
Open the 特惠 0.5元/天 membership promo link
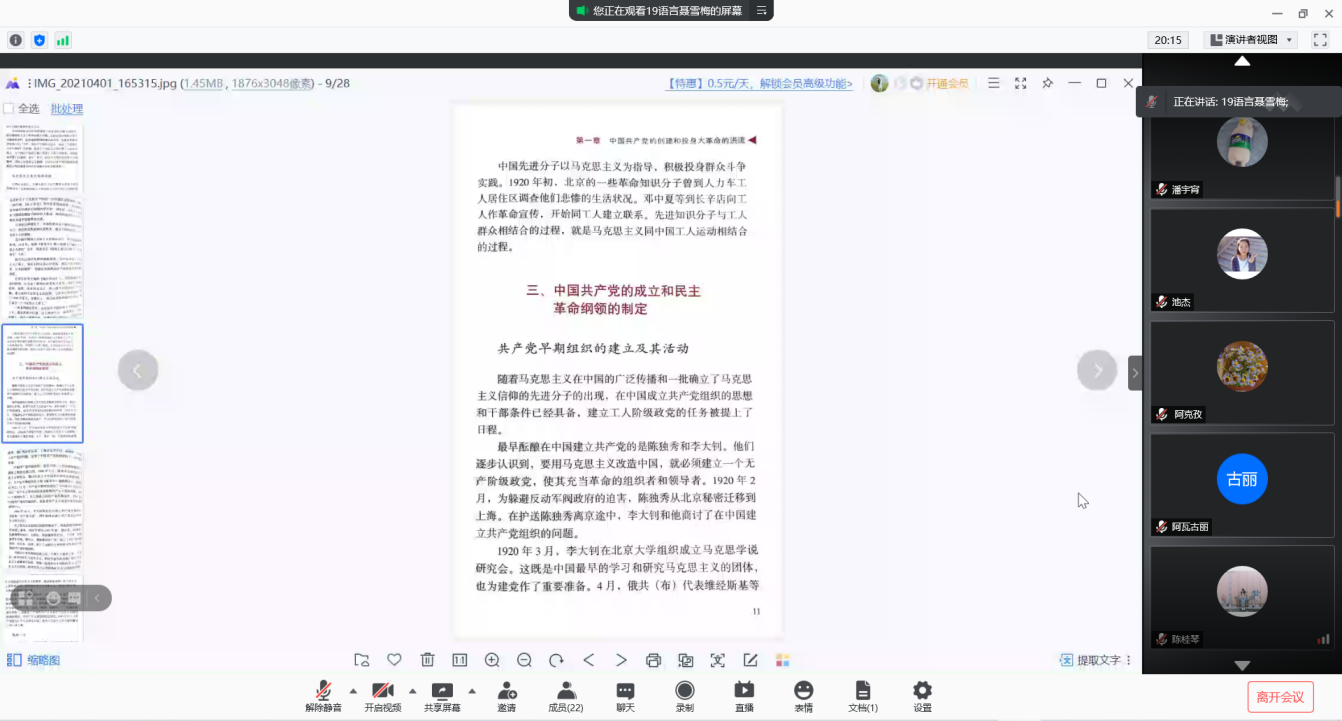click(760, 83)
